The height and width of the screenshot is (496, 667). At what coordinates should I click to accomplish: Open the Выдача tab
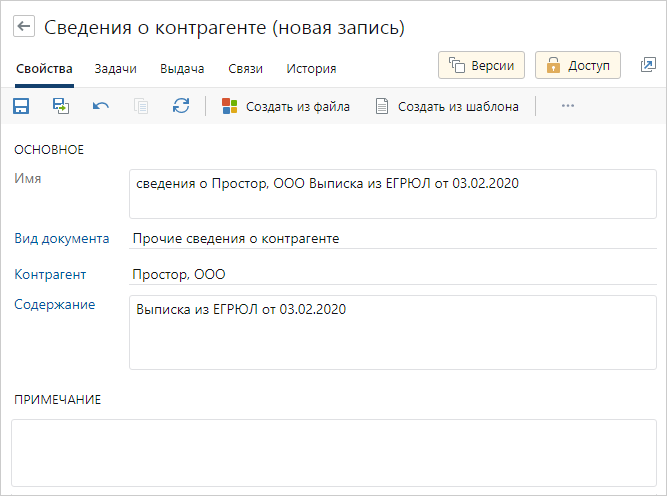click(x=184, y=69)
